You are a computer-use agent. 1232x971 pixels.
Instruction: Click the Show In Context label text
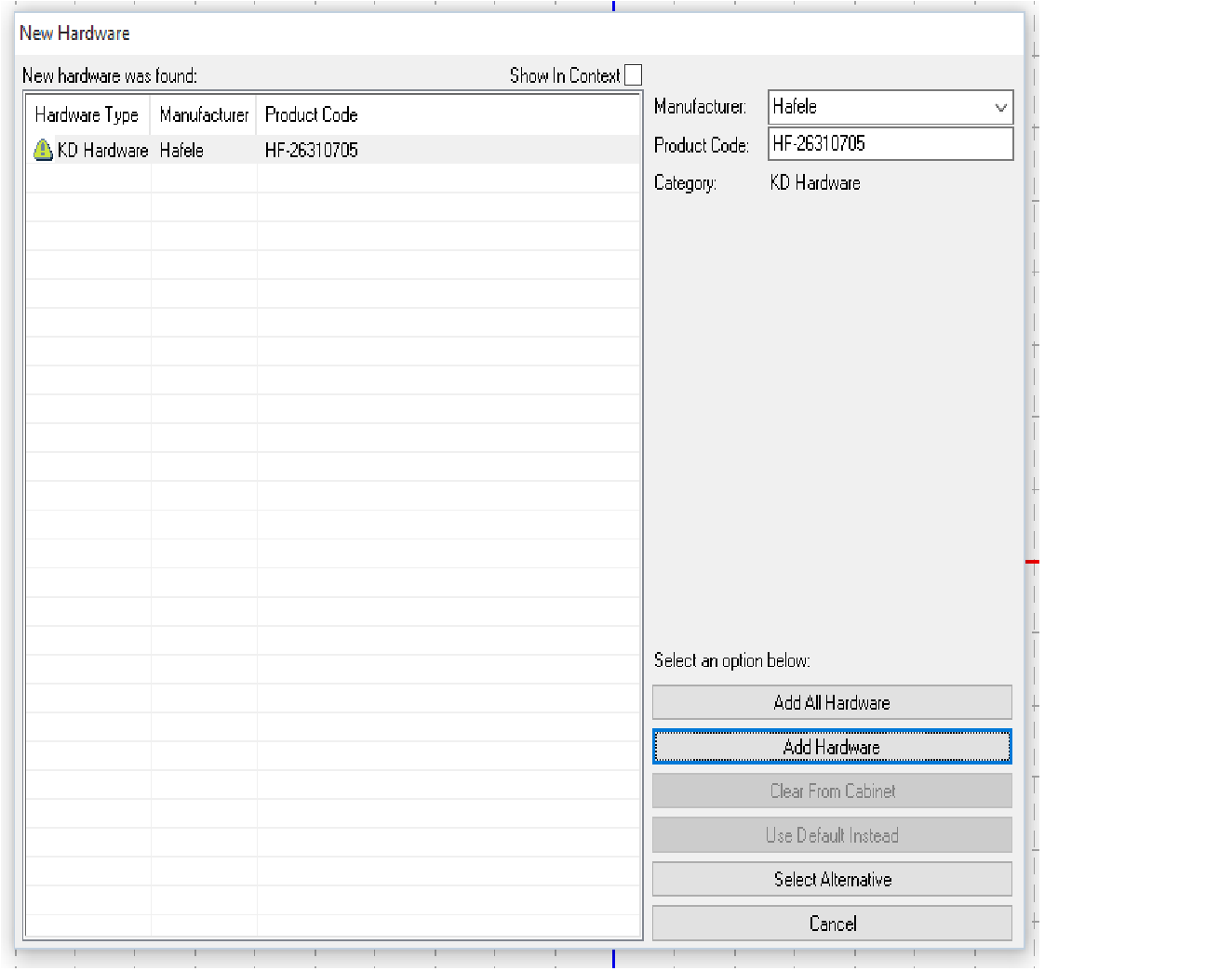(x=564, y=76)
